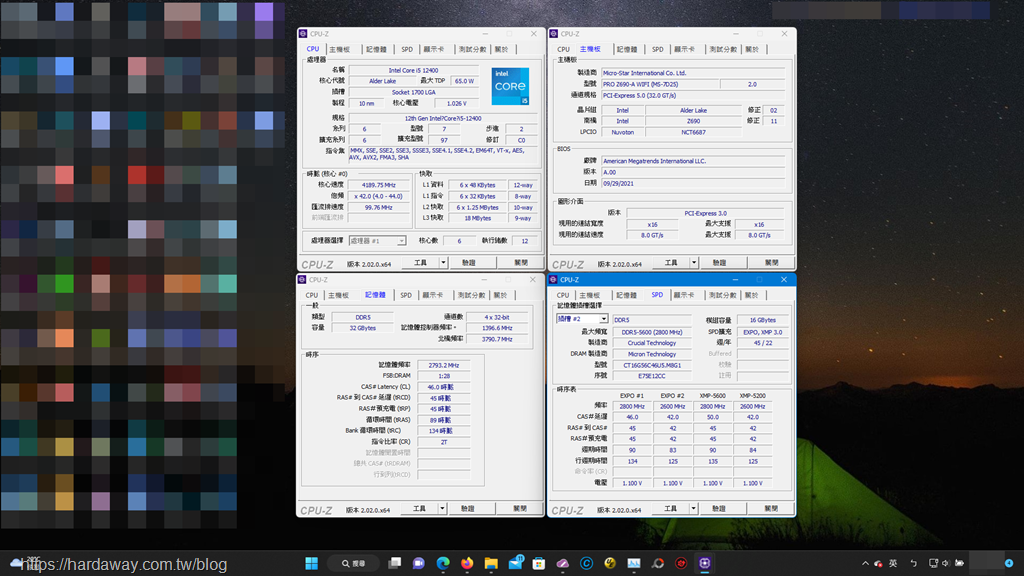The height and width of the screenshot is (576, 1024).
Task: Open the Mail app with badge 11
Action: [x=515, y=563]
